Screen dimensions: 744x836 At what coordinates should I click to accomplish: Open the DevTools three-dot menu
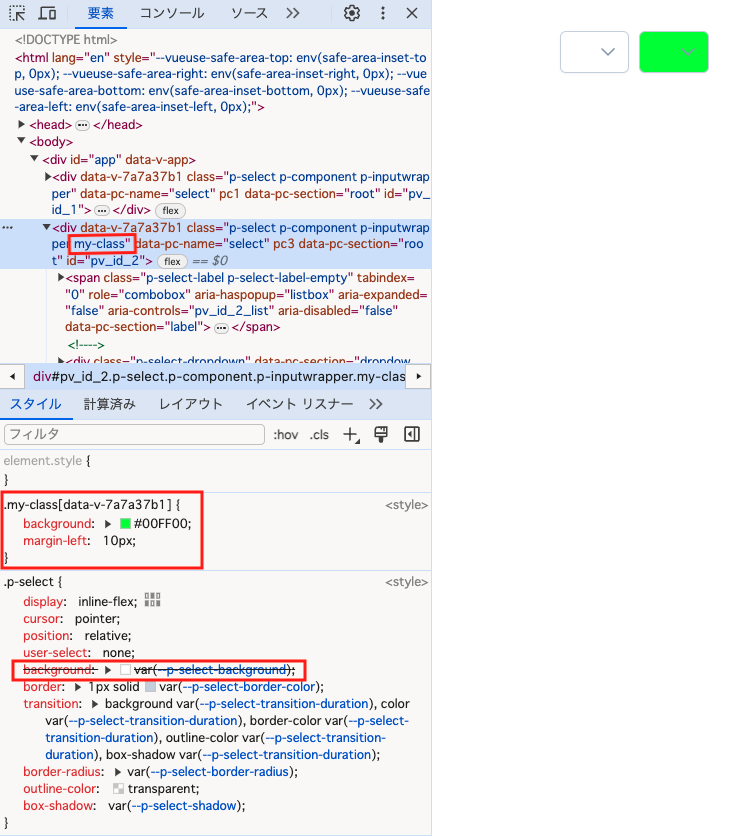pos(382,13)
